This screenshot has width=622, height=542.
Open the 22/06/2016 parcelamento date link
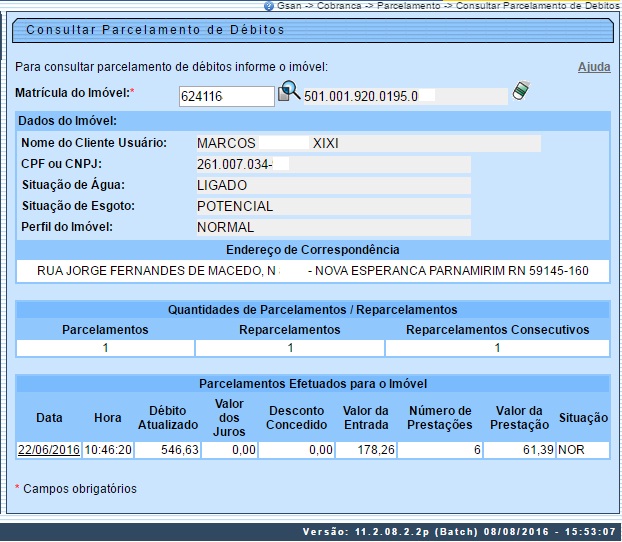(49, 450)
